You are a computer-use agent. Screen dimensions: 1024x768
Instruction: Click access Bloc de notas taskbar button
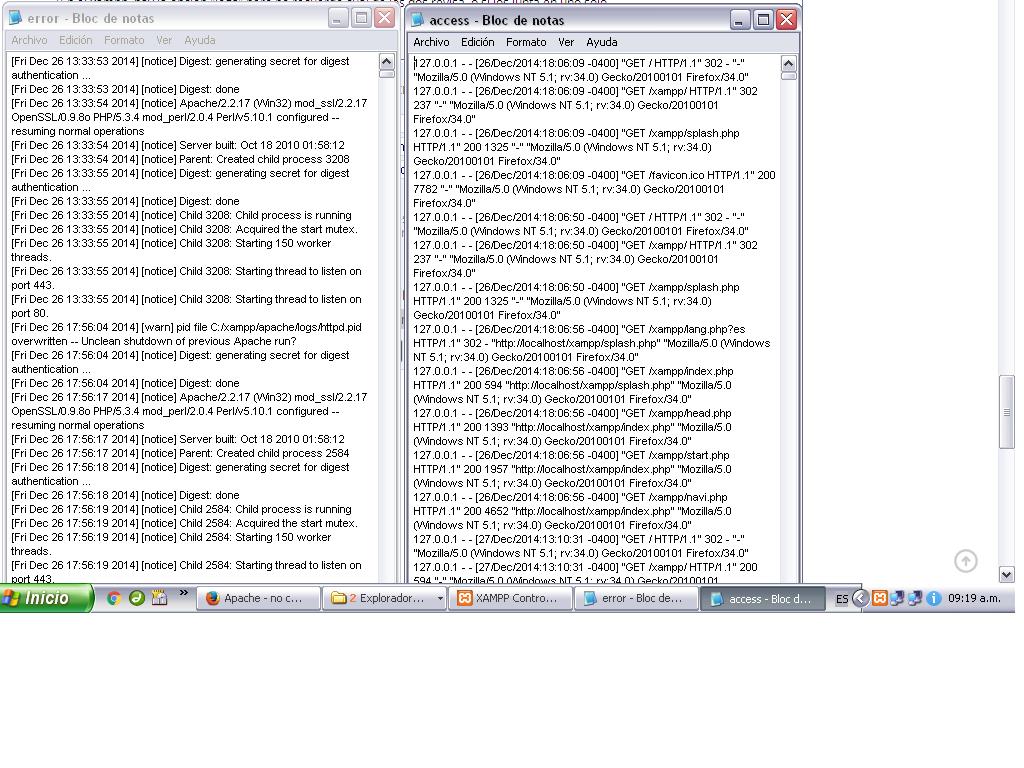tap(761, 598)
